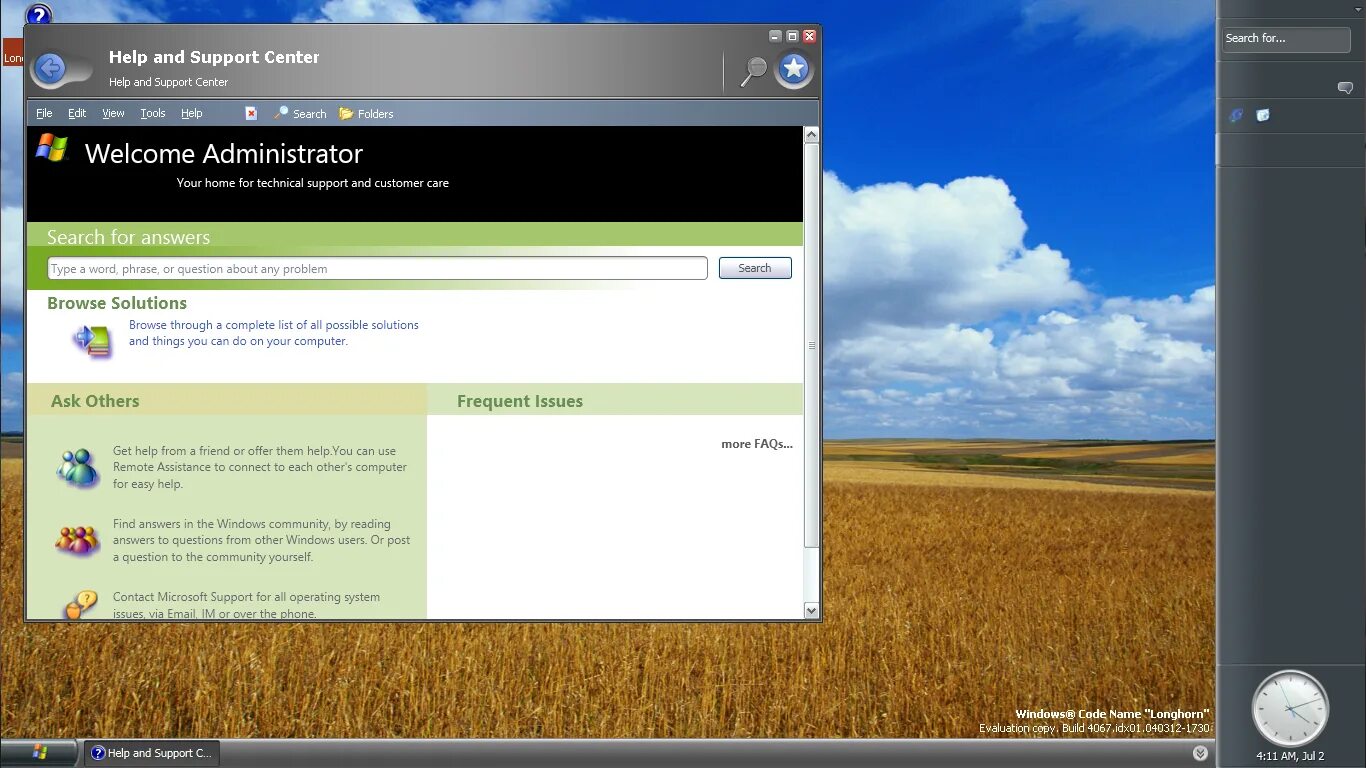
Task: Click the Contact Microsoft Support icon
Action: [x=79, y=605]
